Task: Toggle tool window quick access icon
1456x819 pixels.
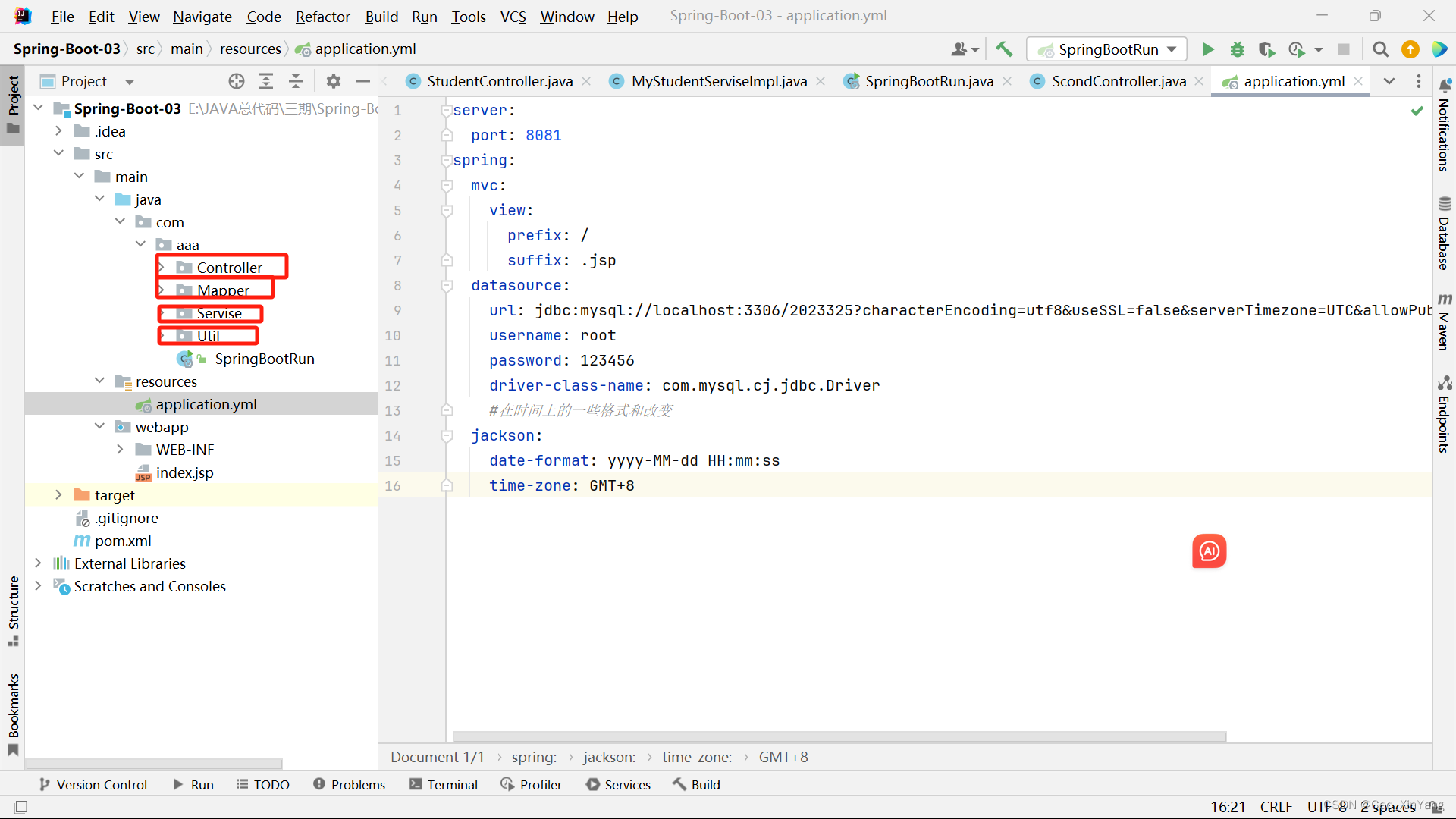Action: click(x=20, y=808)
